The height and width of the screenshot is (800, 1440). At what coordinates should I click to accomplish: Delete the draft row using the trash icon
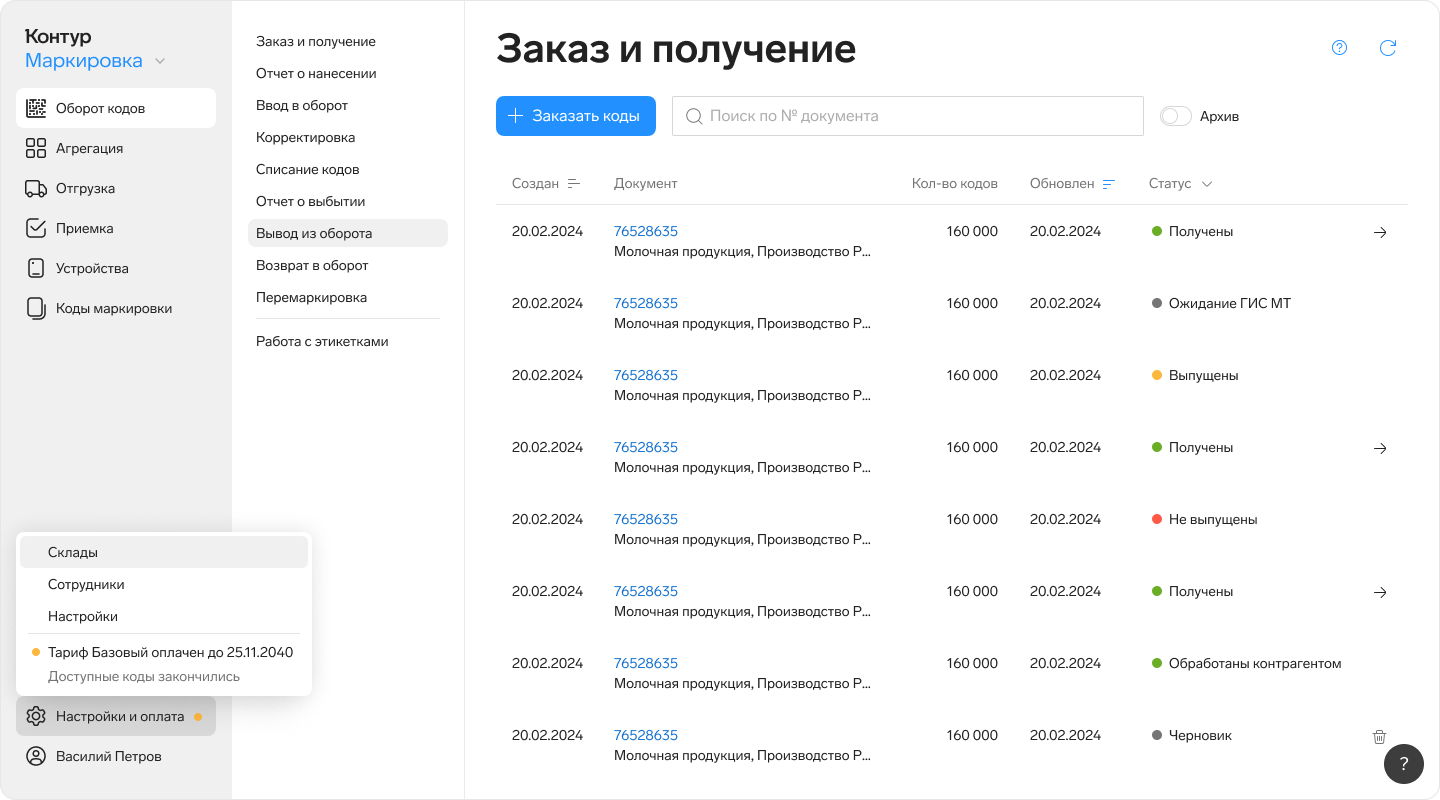pos(1379,736)
